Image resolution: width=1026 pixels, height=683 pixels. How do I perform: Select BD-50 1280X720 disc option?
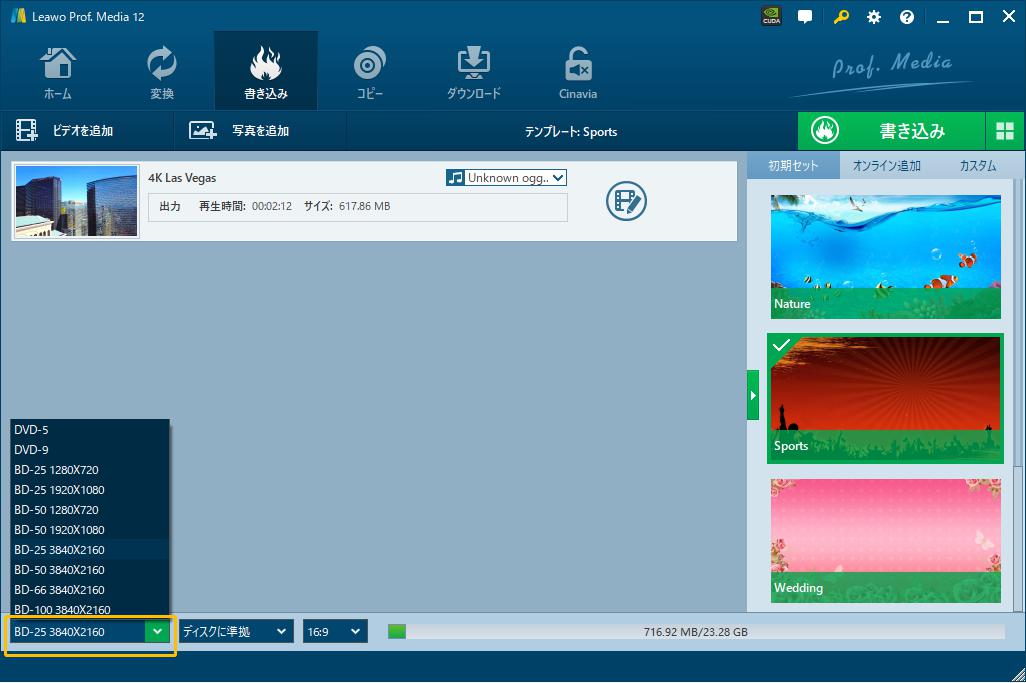coord(90,510)
